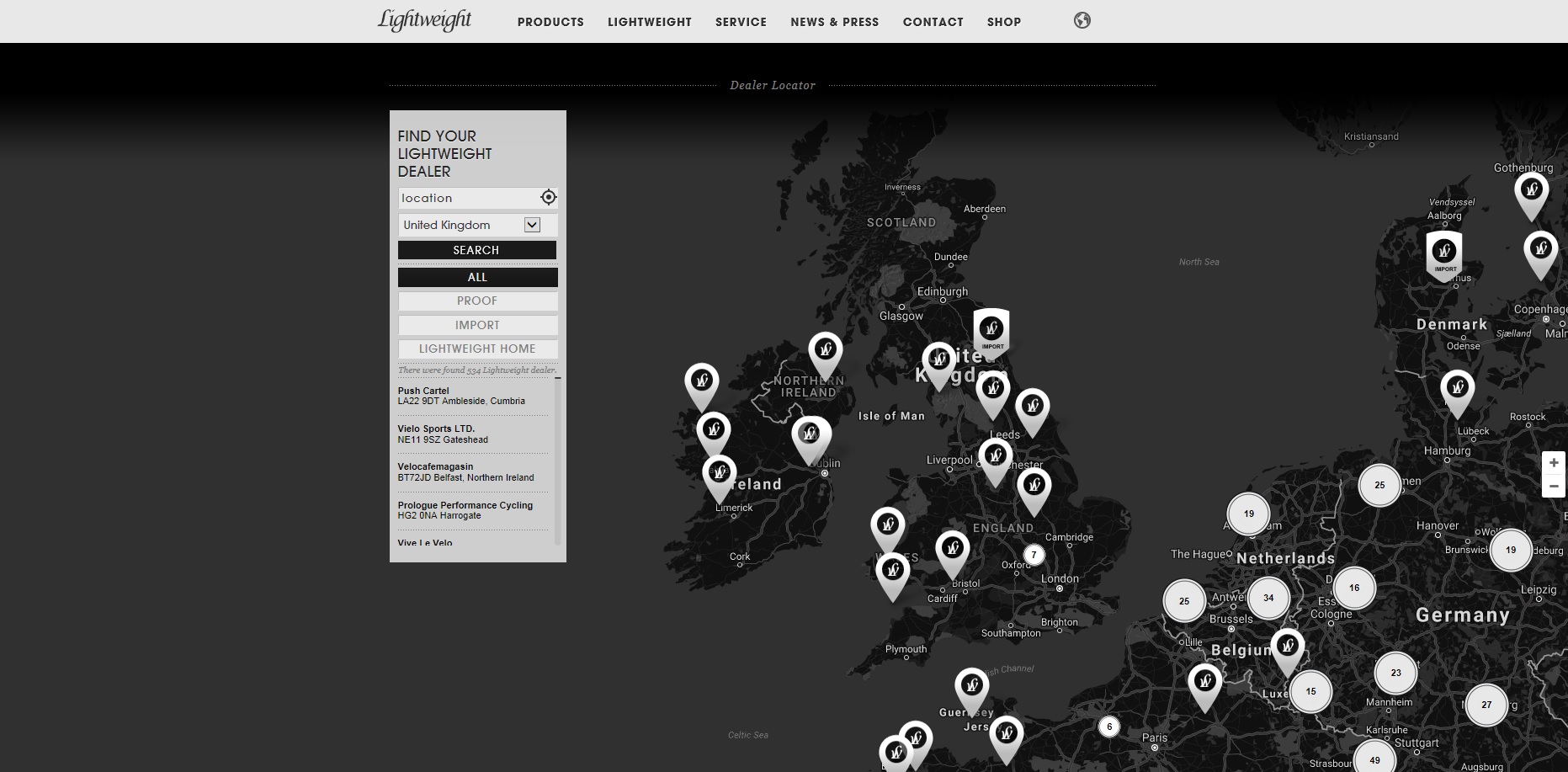Open Vive Le Velo dealer entry
1568x772 pixels.
(472, 542)
